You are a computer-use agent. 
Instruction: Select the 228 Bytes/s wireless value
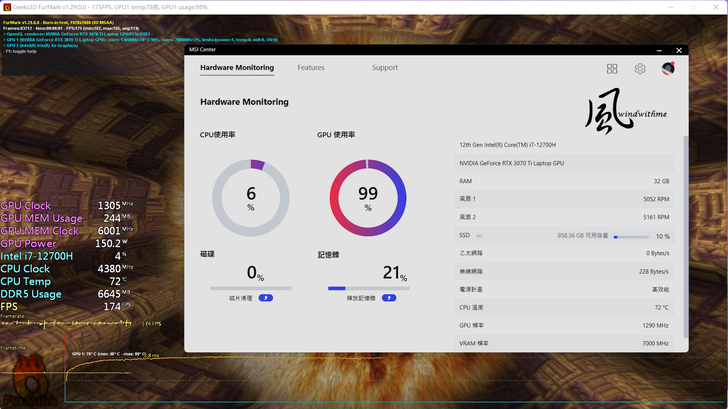[x=654, y=272]
